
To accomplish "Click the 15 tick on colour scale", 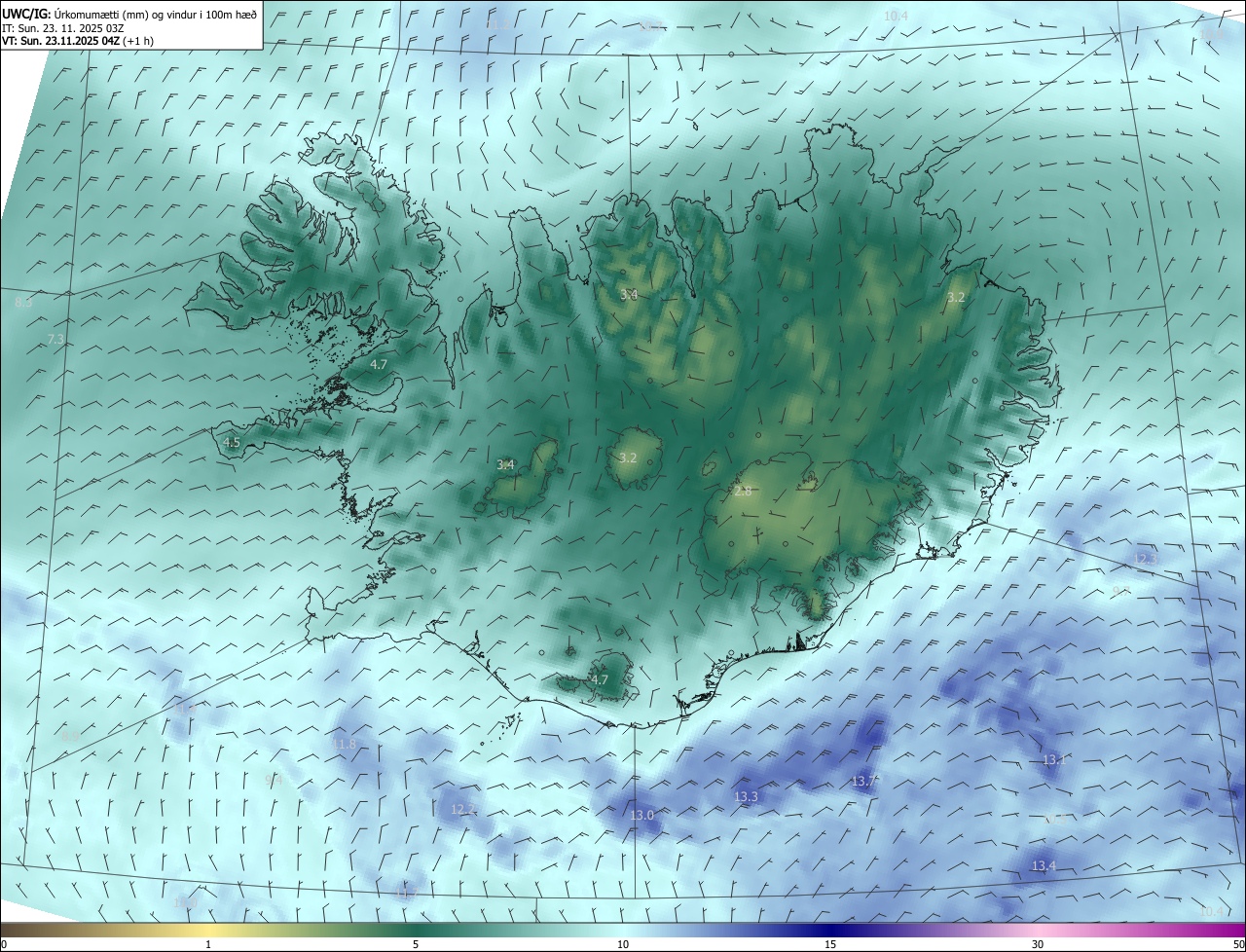I will [x=830, y=944].
